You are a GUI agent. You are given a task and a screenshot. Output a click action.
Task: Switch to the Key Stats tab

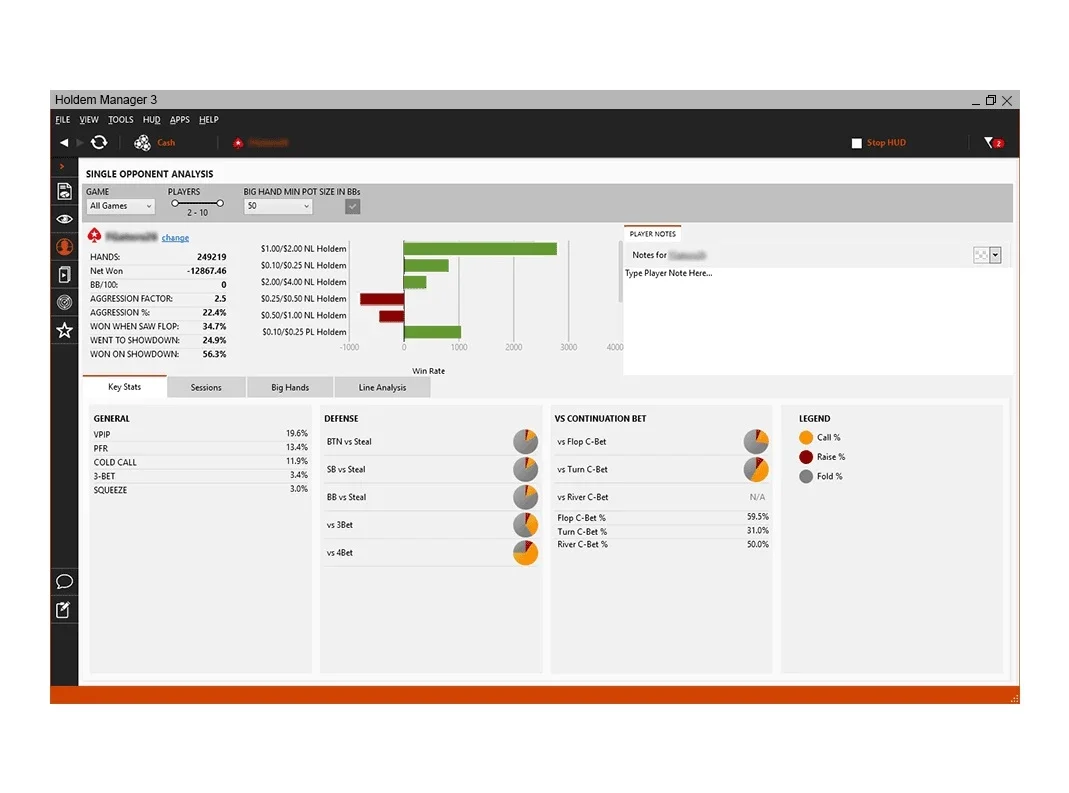(x=125, y=387)
